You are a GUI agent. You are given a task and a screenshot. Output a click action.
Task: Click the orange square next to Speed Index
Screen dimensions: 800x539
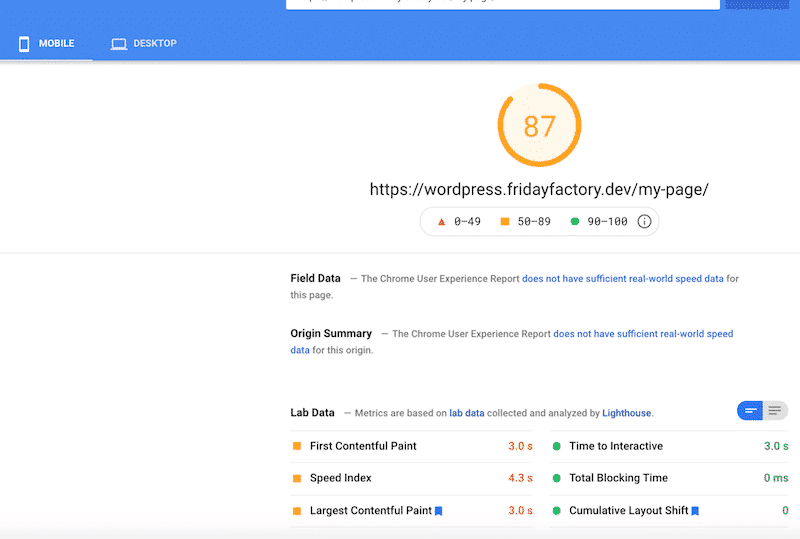(297, 478)
